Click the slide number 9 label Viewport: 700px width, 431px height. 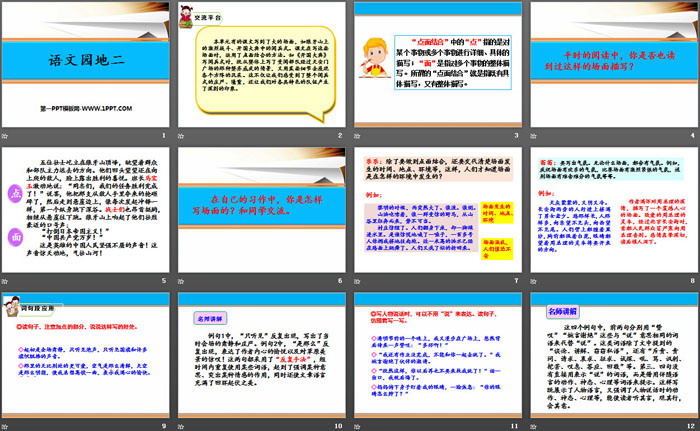[x=164, y=426]
